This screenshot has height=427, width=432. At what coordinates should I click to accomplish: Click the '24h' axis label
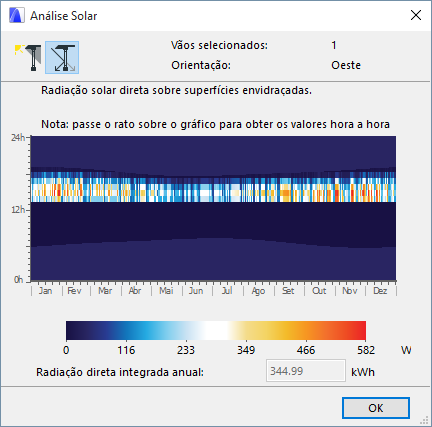tap(18, 138)
